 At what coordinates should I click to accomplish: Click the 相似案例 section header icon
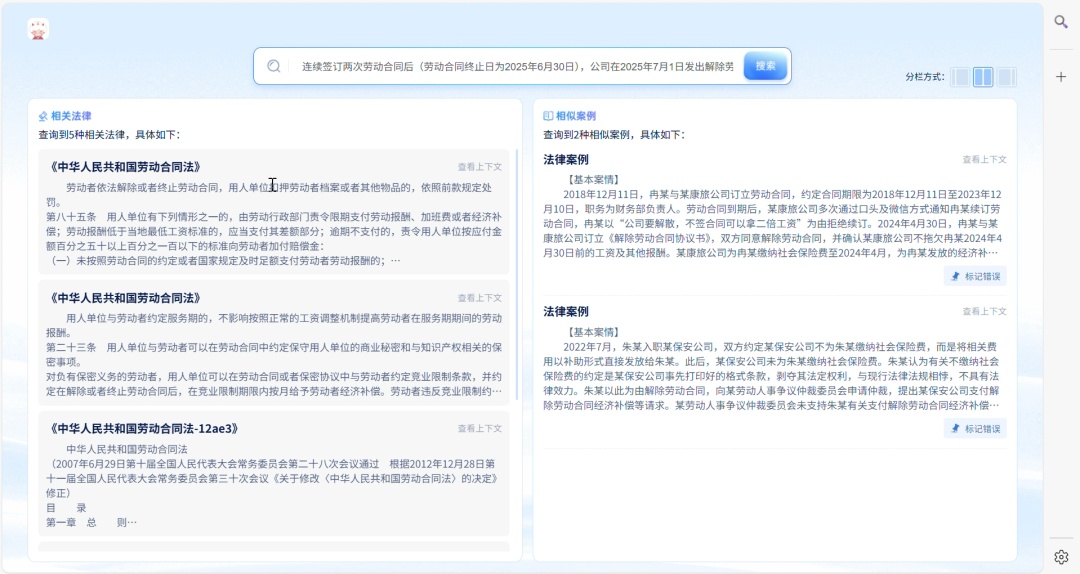pyautogui.click(x=548, y=116)
